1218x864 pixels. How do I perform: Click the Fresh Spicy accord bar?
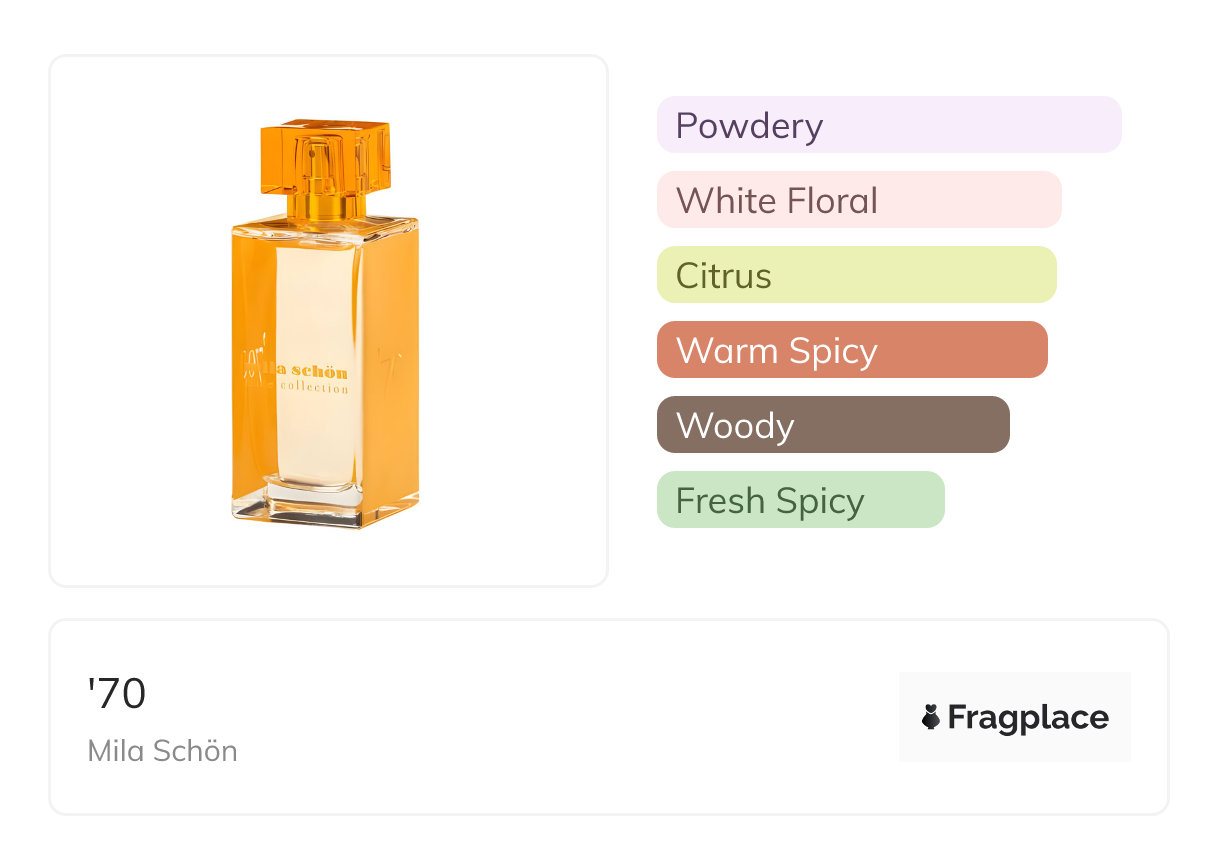click(800, 500)
